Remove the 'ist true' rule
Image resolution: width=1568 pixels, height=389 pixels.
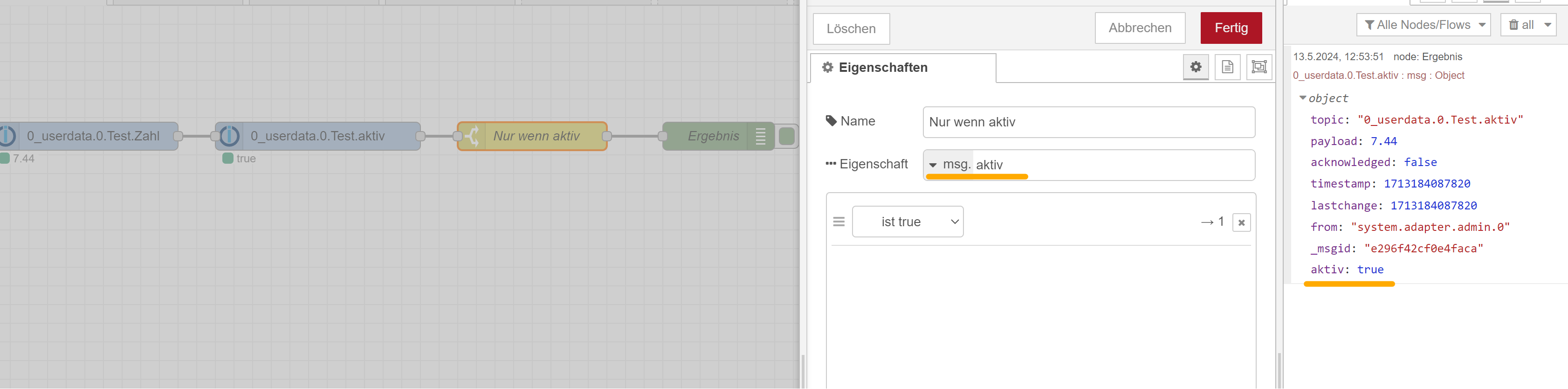point(1241,223)
